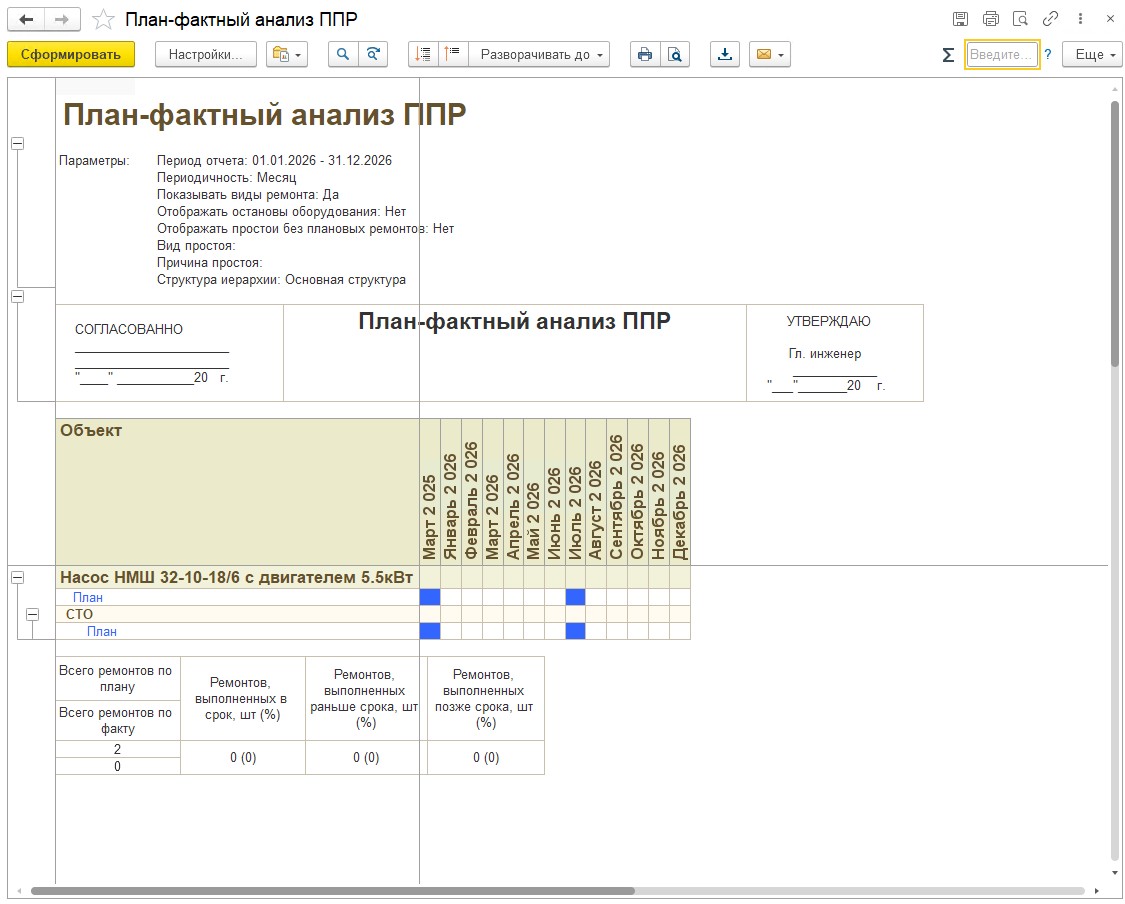Click the План link under СТО
1125x904 pixels.
[x=102, y=631]
